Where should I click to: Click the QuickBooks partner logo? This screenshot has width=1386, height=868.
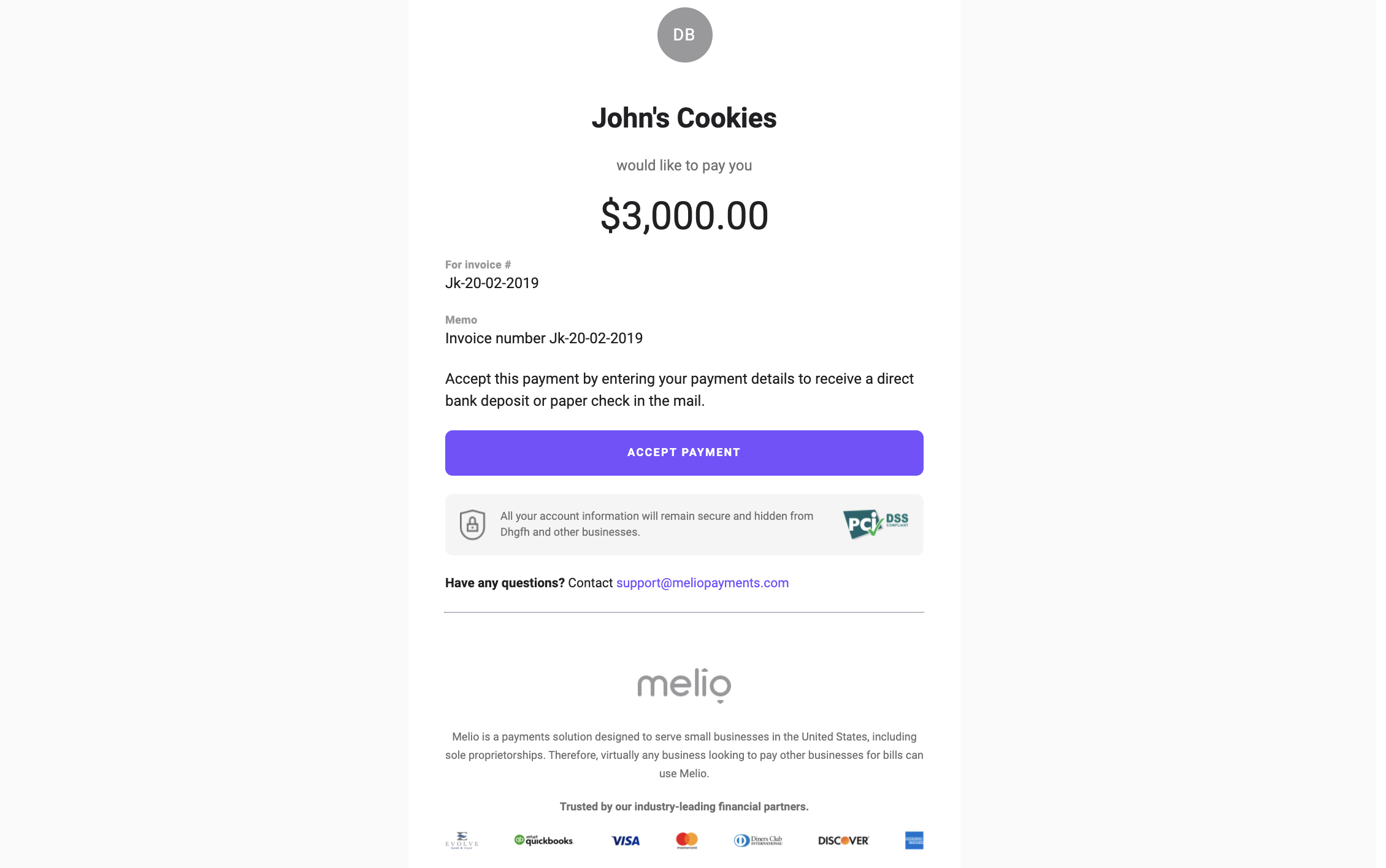(543, 840)
